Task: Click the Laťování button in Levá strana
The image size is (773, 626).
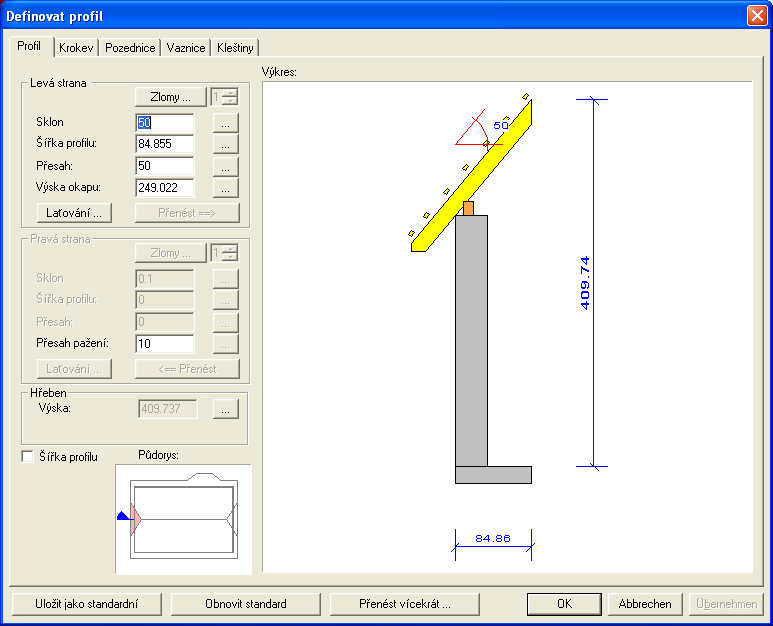Action: [x=74, y=213]
